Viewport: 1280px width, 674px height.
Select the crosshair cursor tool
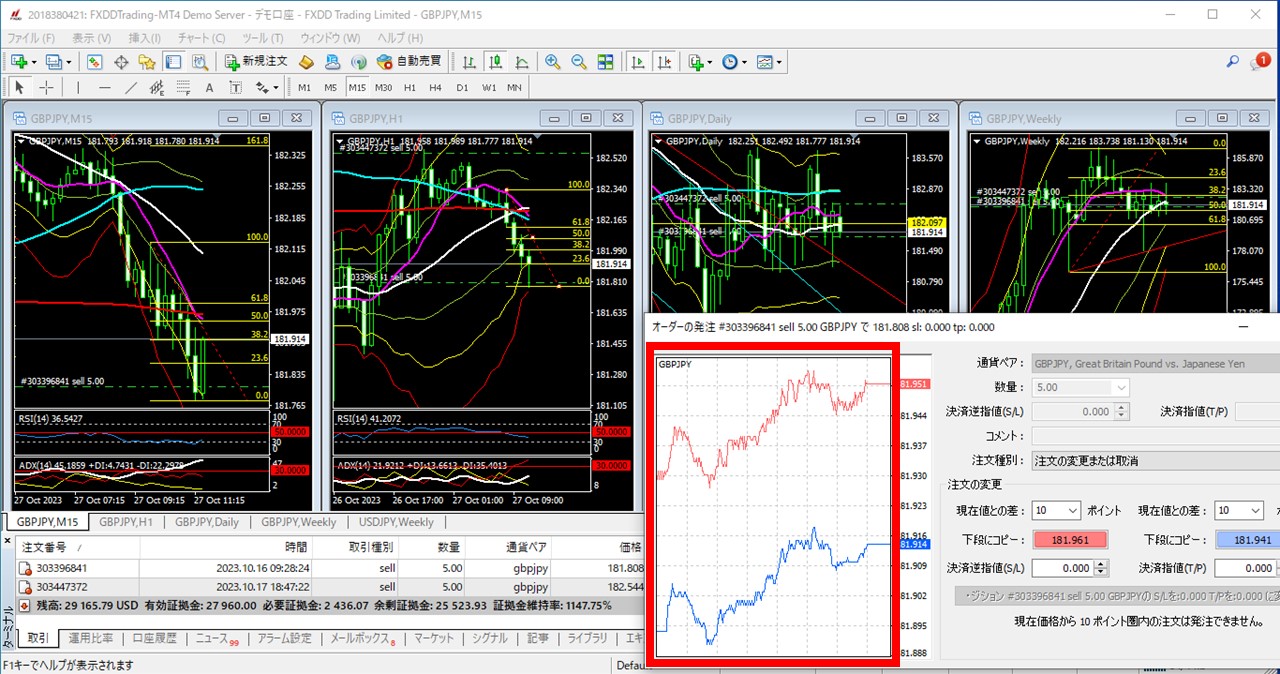pyautogui.click(x=46, y=87)
